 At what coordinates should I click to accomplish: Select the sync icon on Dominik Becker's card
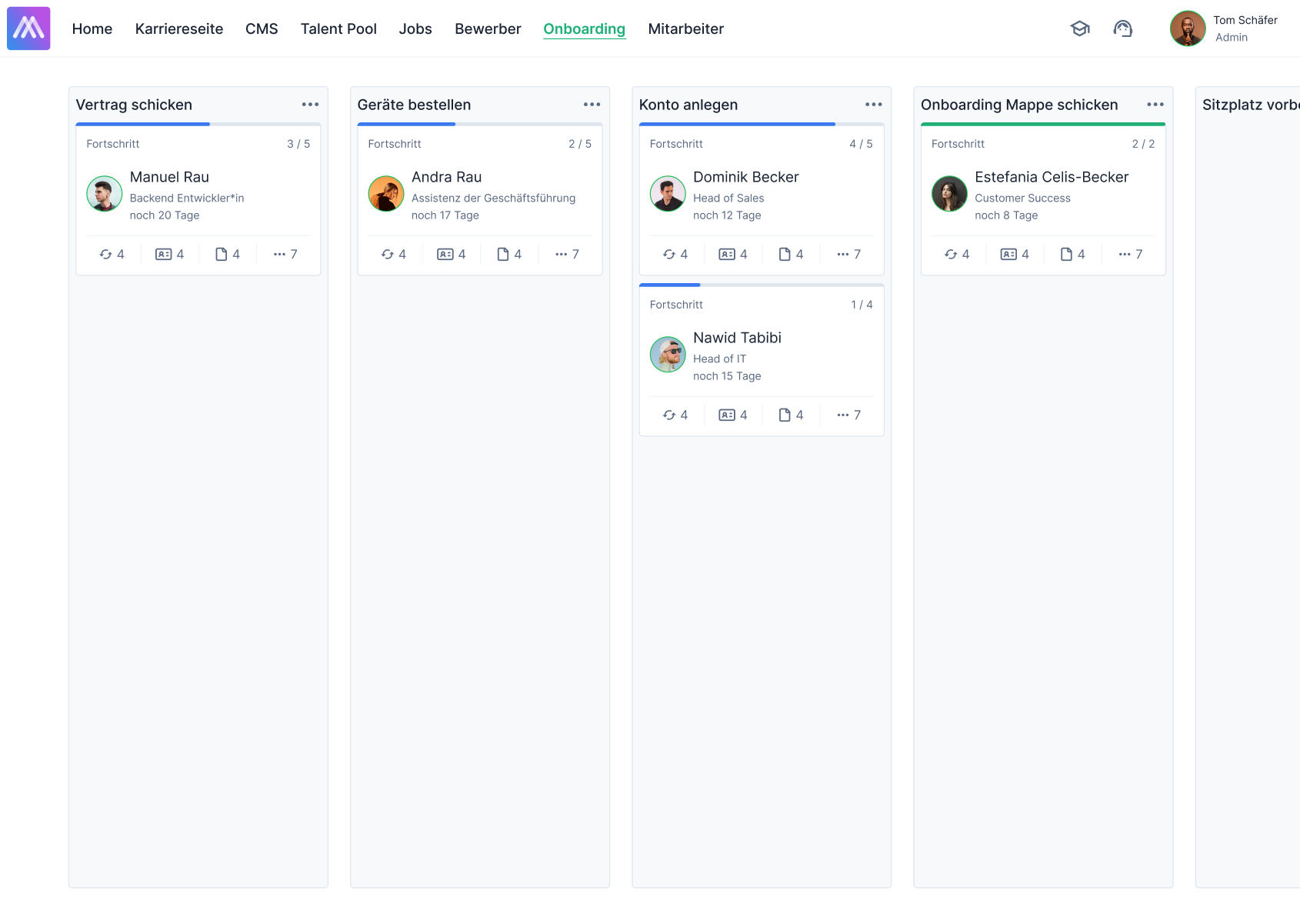pyautogui.click(x=669, y=253)
